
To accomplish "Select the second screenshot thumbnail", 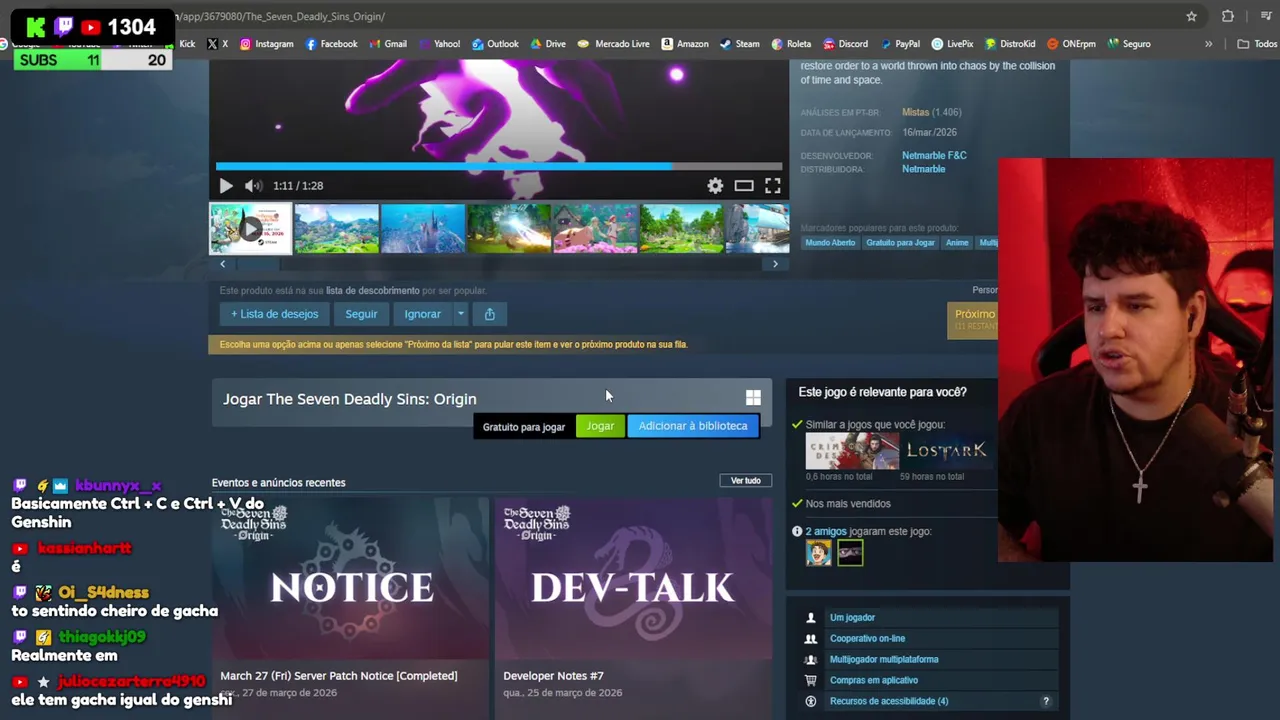I will [x=336, y=229].
